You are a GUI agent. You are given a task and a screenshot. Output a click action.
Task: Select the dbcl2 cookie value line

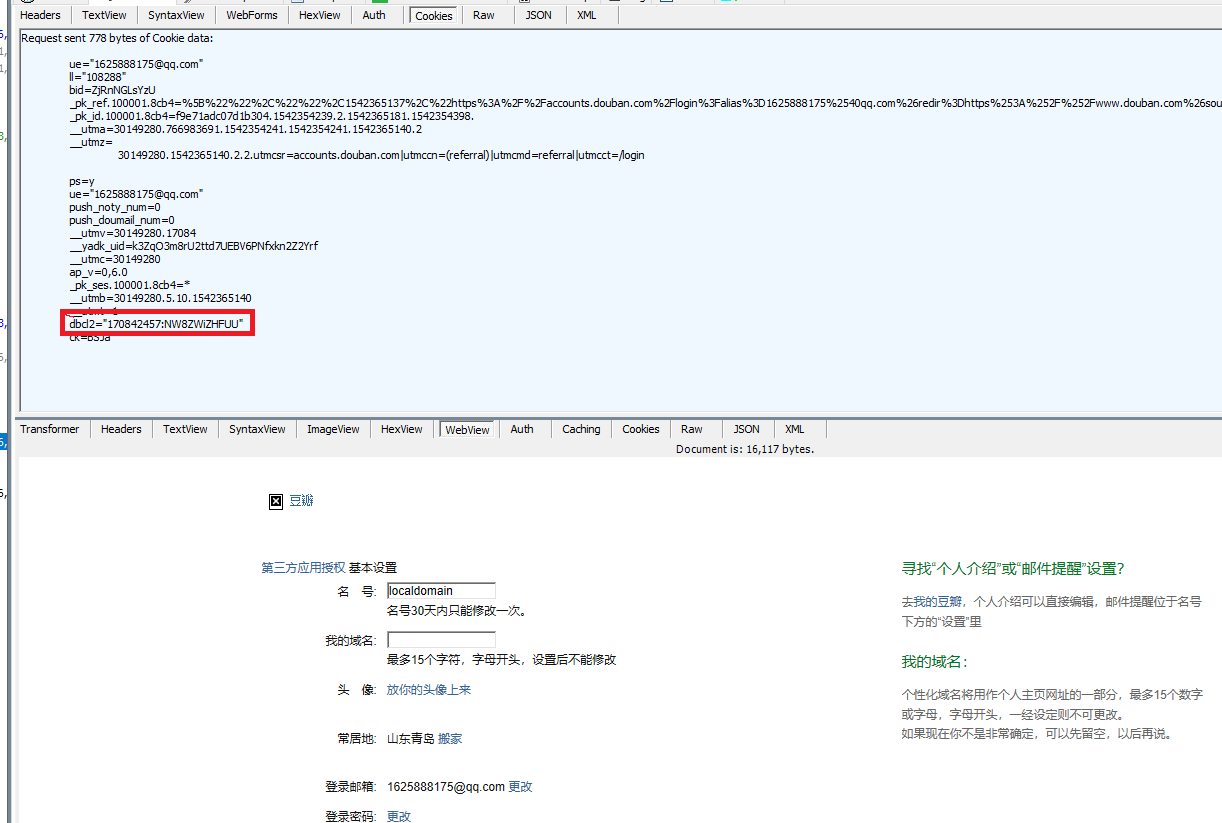[156, 323]
